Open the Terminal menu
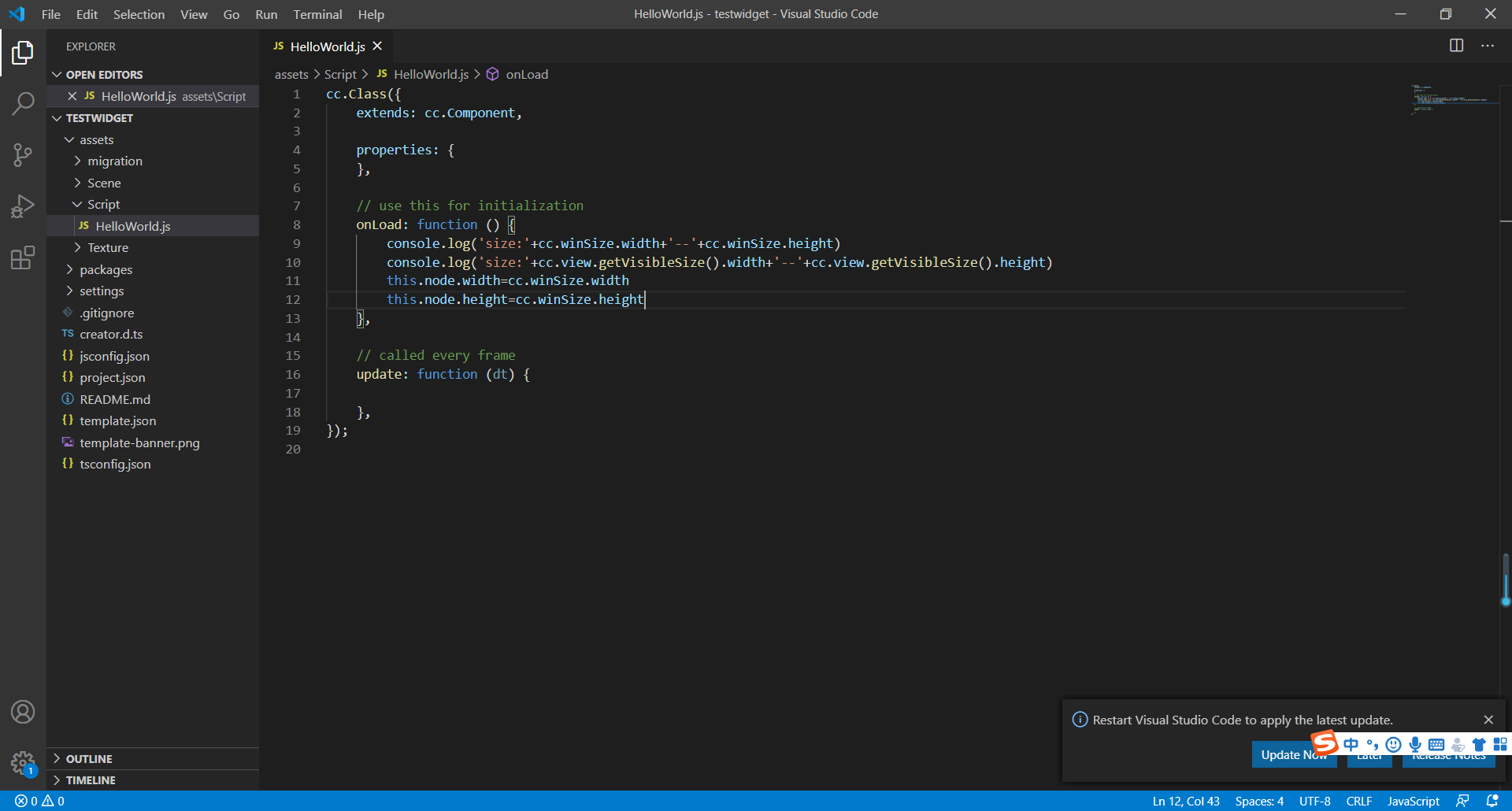 coord(317,14)
